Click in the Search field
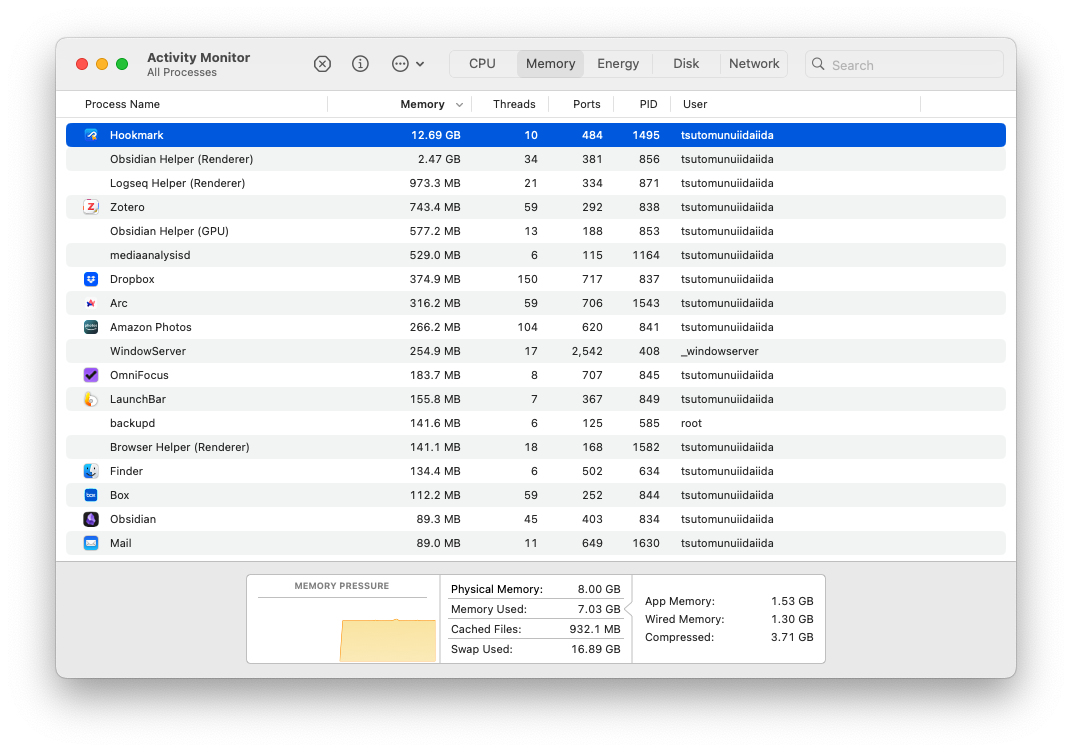Screen dimensions: 1072x752 (x=904, y=64)
